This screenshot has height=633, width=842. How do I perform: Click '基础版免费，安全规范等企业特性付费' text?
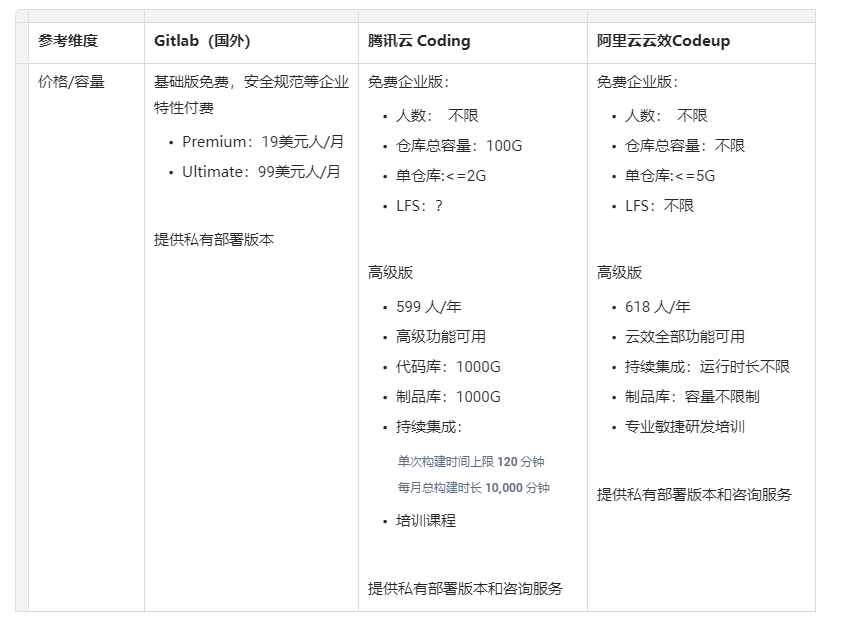tap(251, 94)
